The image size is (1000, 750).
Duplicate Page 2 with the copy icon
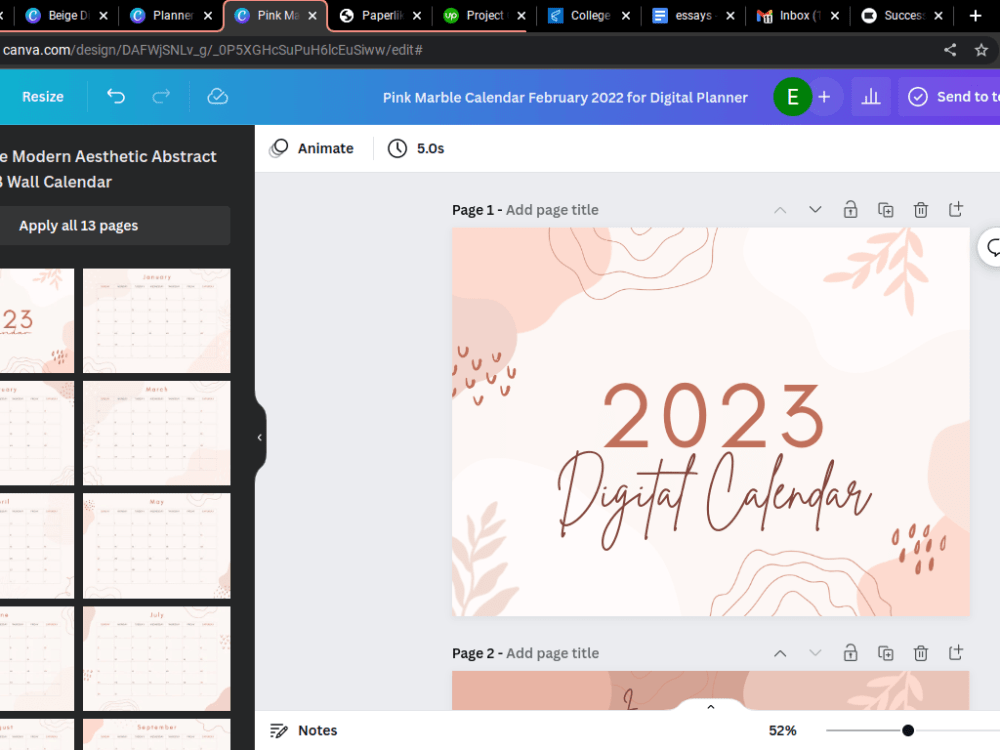click(885, 653)
